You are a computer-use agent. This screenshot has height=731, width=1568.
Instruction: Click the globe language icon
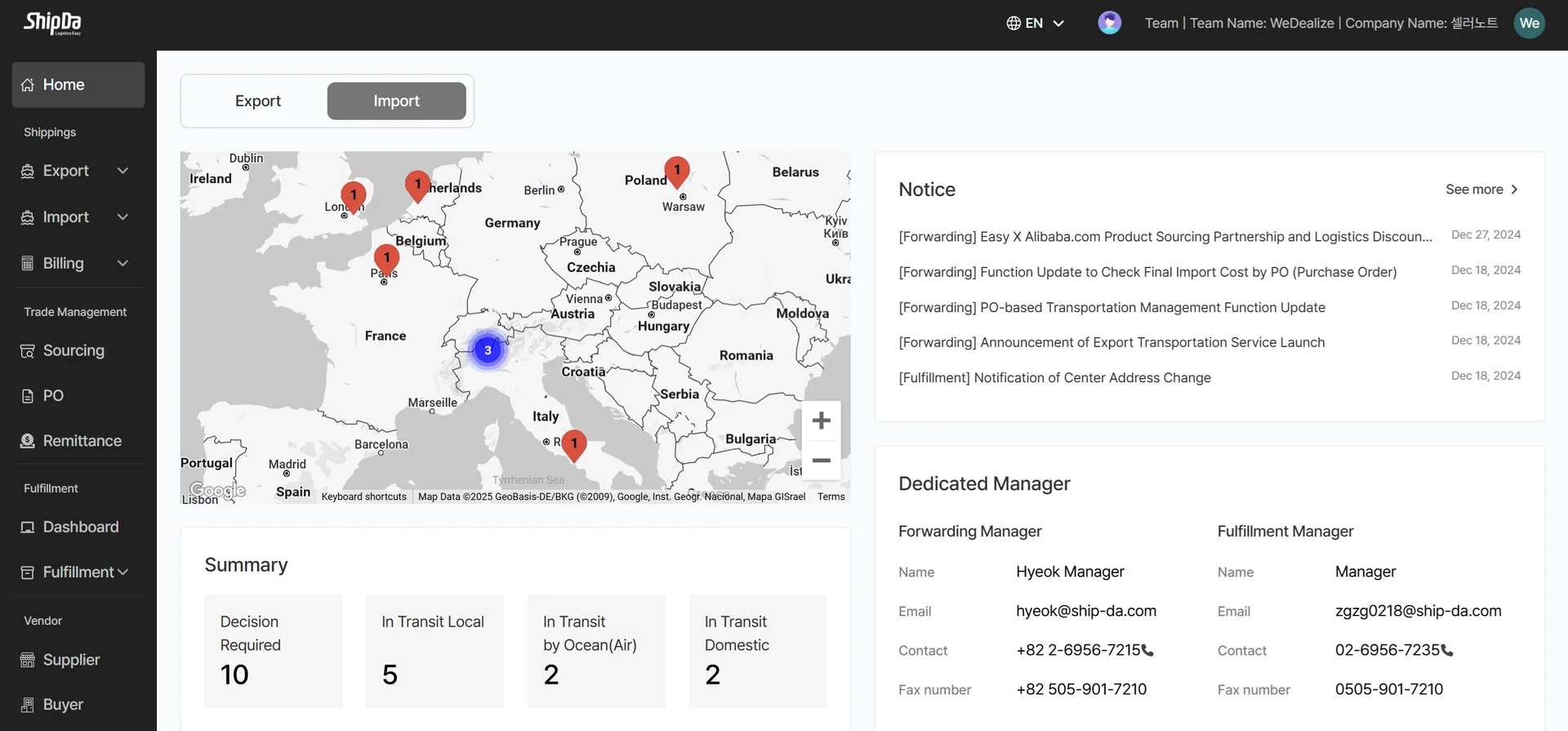(x=1013, y=23)
